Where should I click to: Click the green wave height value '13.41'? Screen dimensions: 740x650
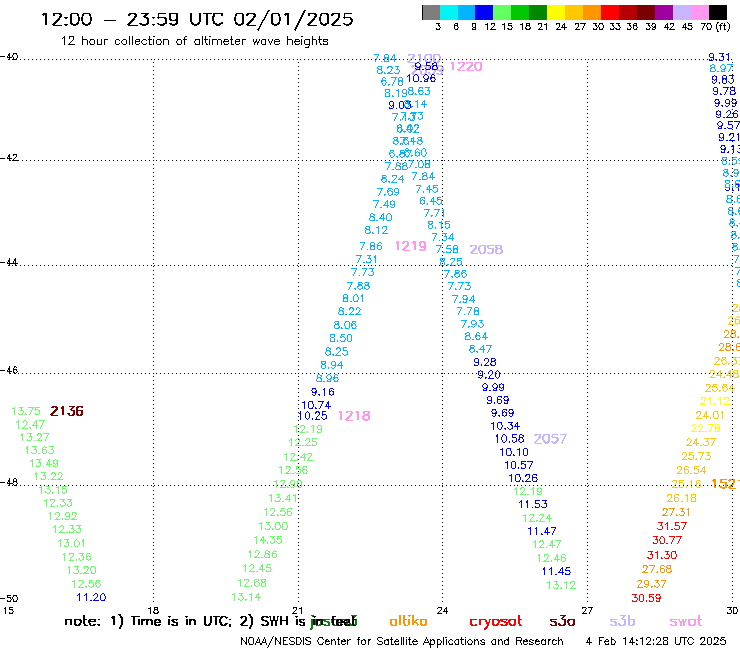[283, 498]
